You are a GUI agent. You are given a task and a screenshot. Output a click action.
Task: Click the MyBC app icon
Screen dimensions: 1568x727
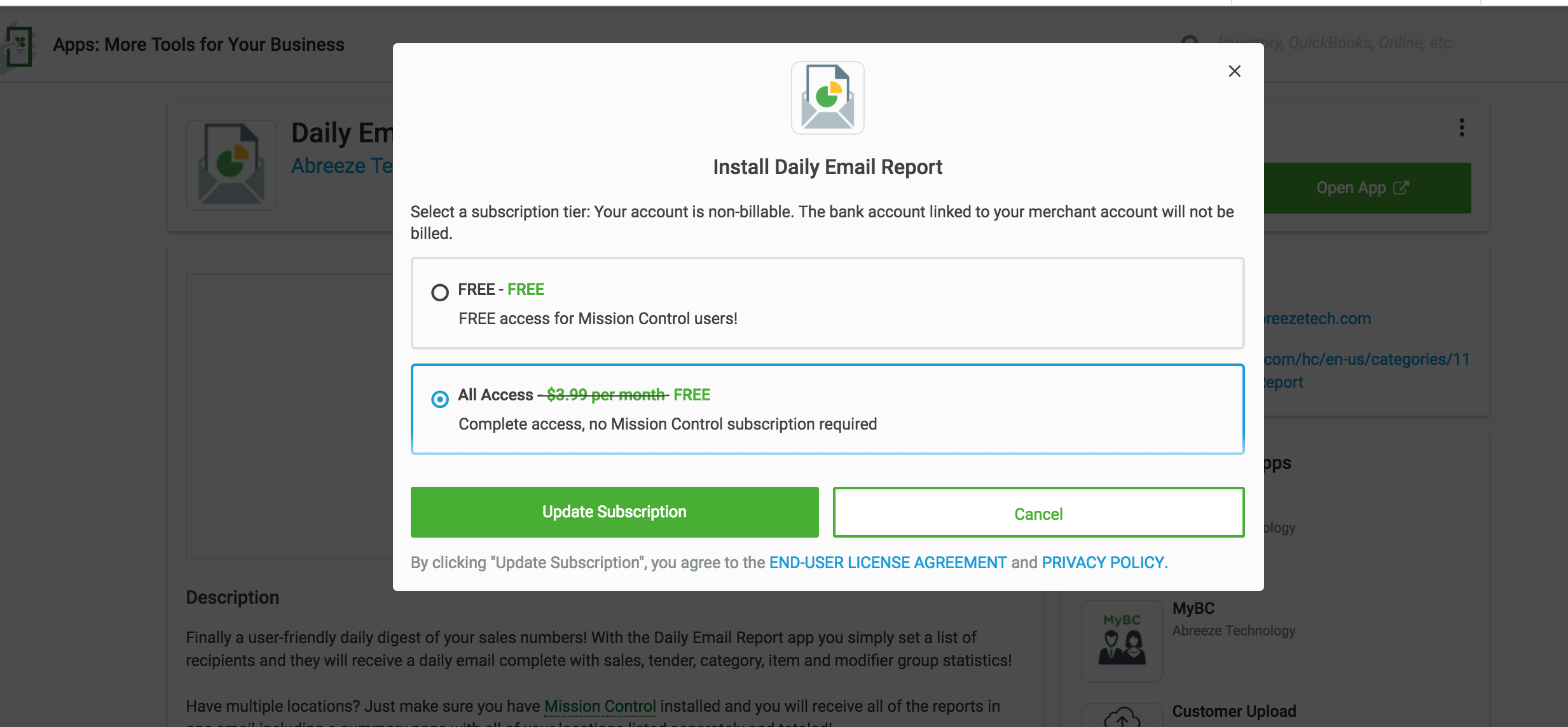[1122, 641]
